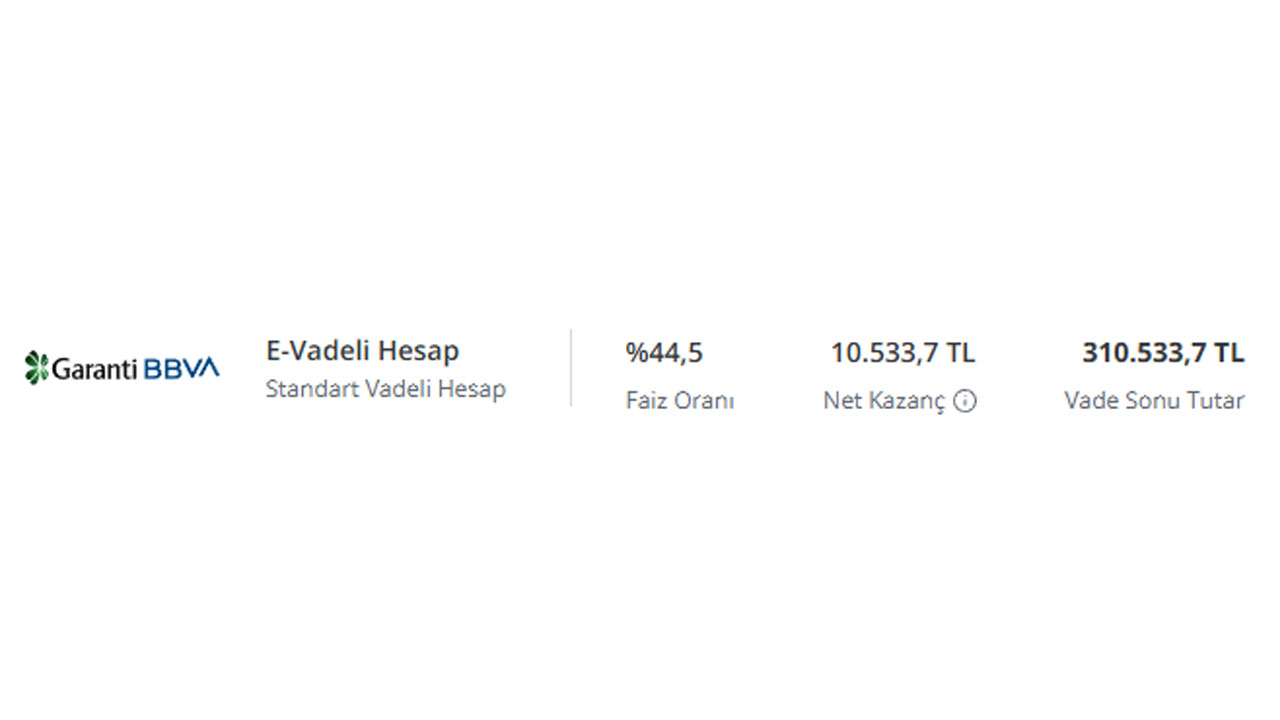
Task: Open the E-Vadeli Hesap product title
Action: 362,351
